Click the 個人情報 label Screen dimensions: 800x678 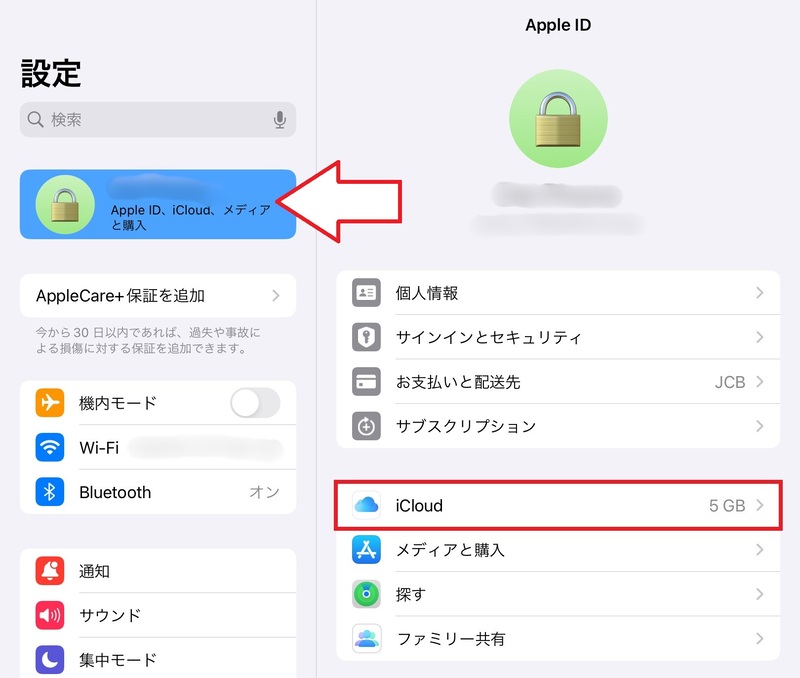point(427,293)
